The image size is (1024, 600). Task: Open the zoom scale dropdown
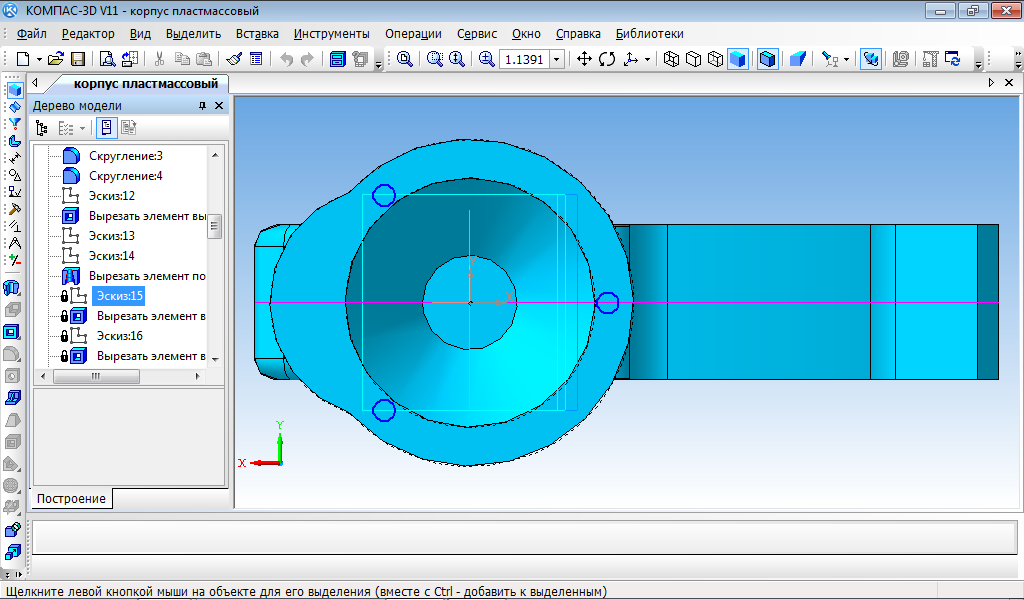557,59
